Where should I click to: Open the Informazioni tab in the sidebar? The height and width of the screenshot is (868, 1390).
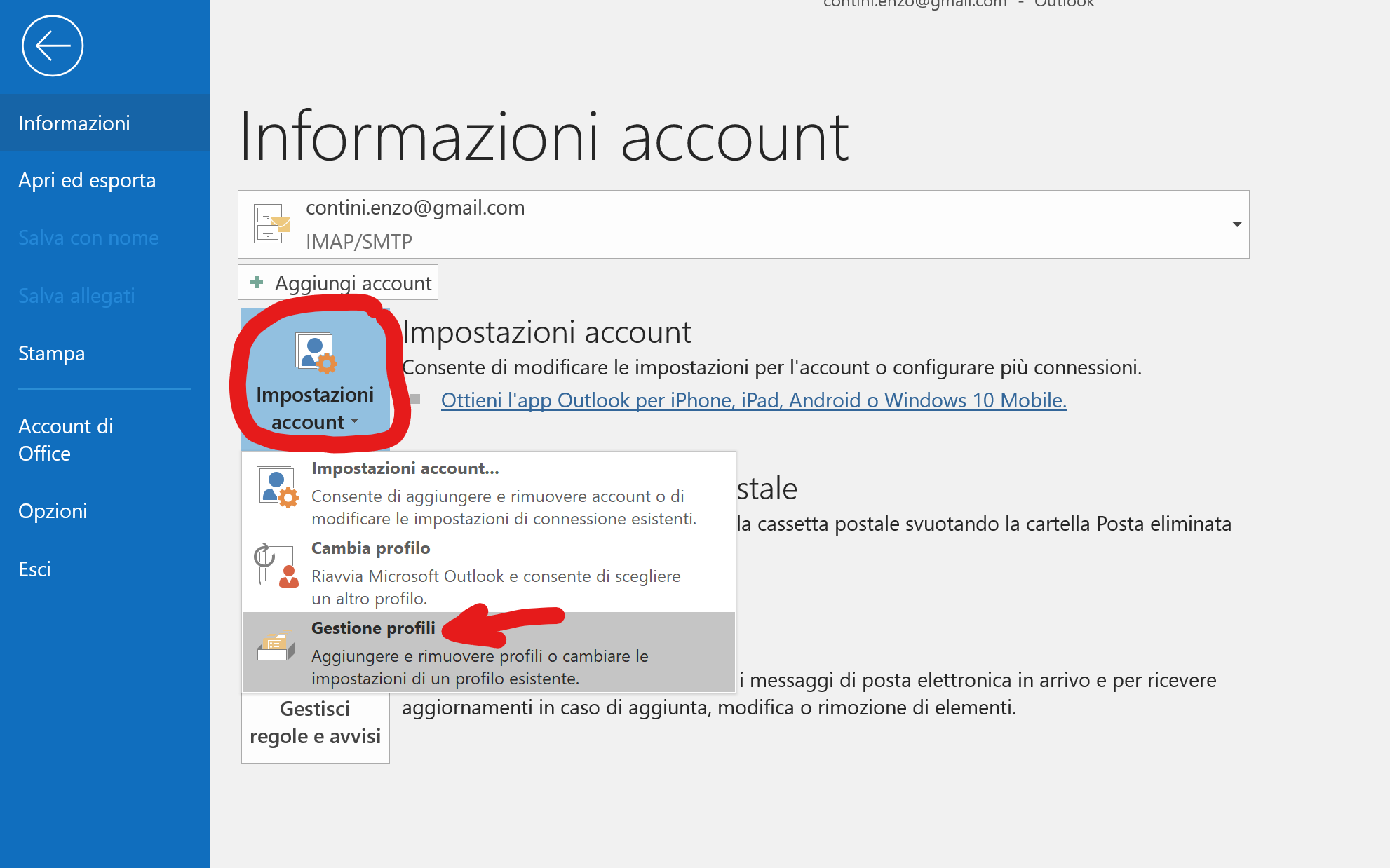(74, 123)
